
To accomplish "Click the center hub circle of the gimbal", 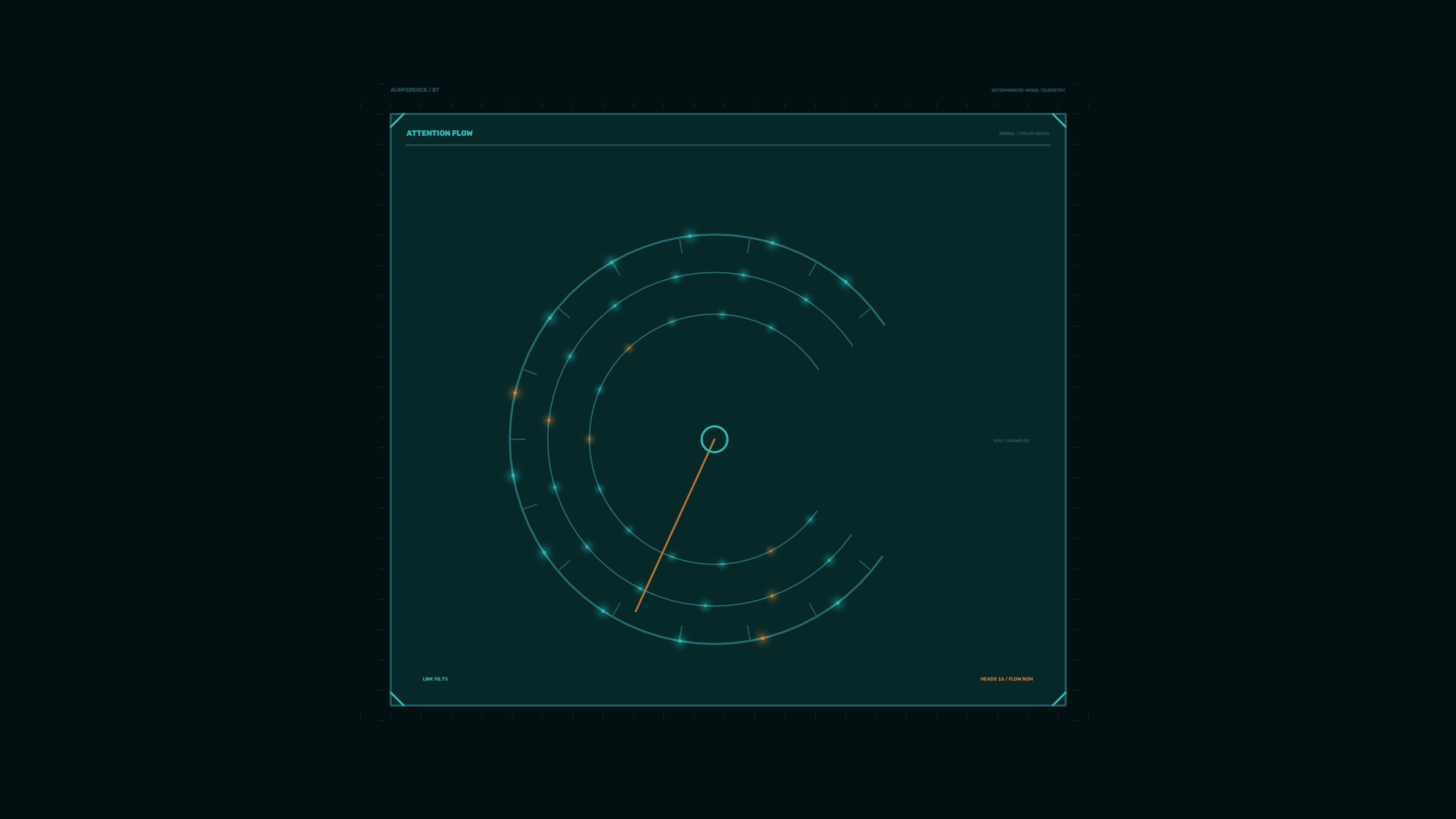I will [714, 439].
